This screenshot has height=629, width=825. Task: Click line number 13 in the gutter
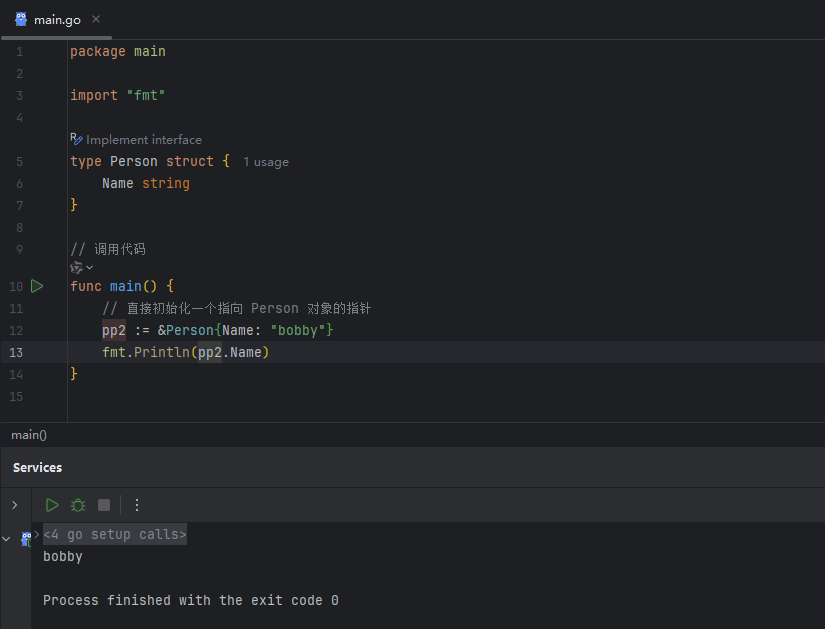click(x=16, y=353)
